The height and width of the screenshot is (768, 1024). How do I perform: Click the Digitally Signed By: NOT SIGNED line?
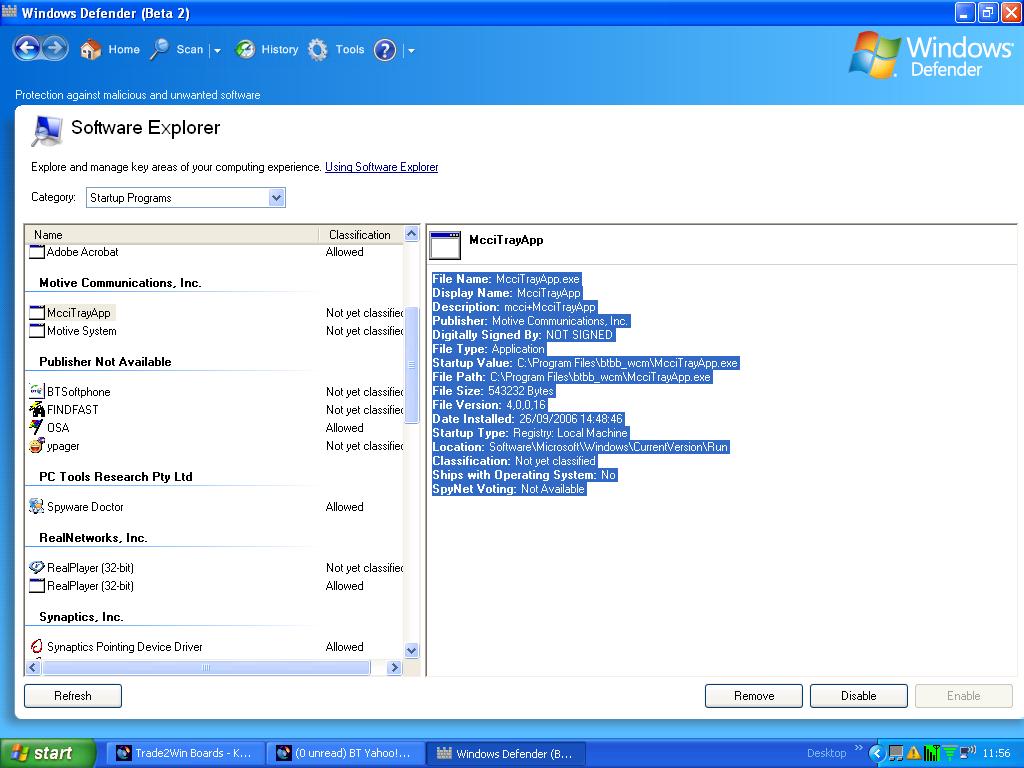[523, 335]
